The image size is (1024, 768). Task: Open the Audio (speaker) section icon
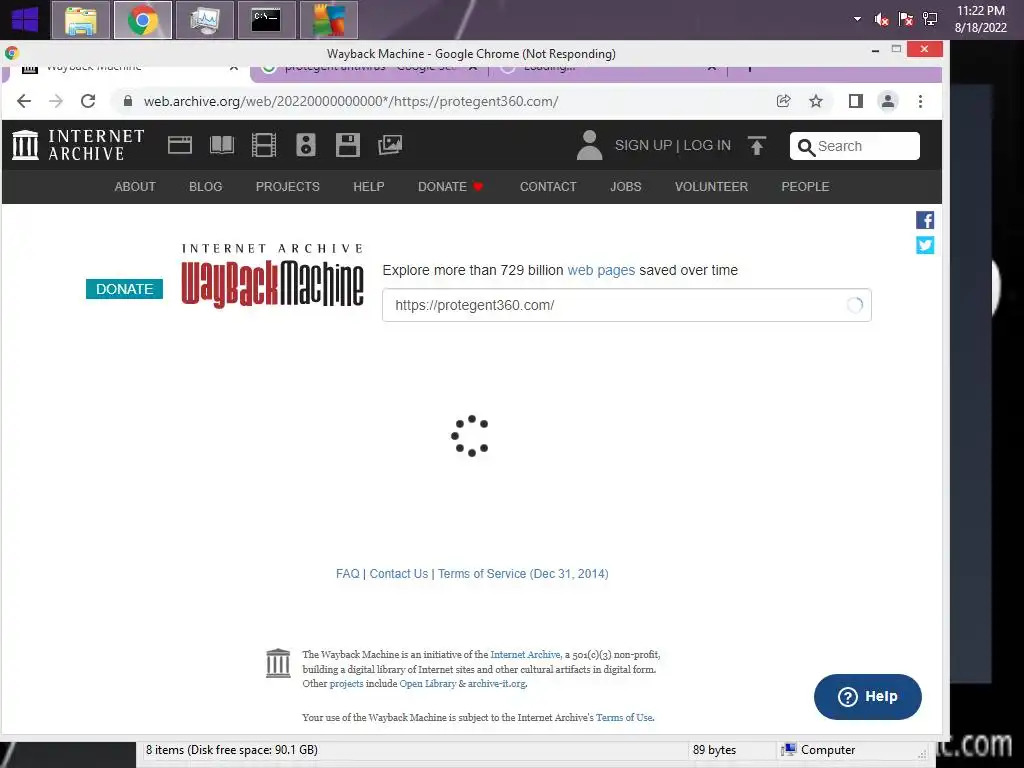(306, 145)
